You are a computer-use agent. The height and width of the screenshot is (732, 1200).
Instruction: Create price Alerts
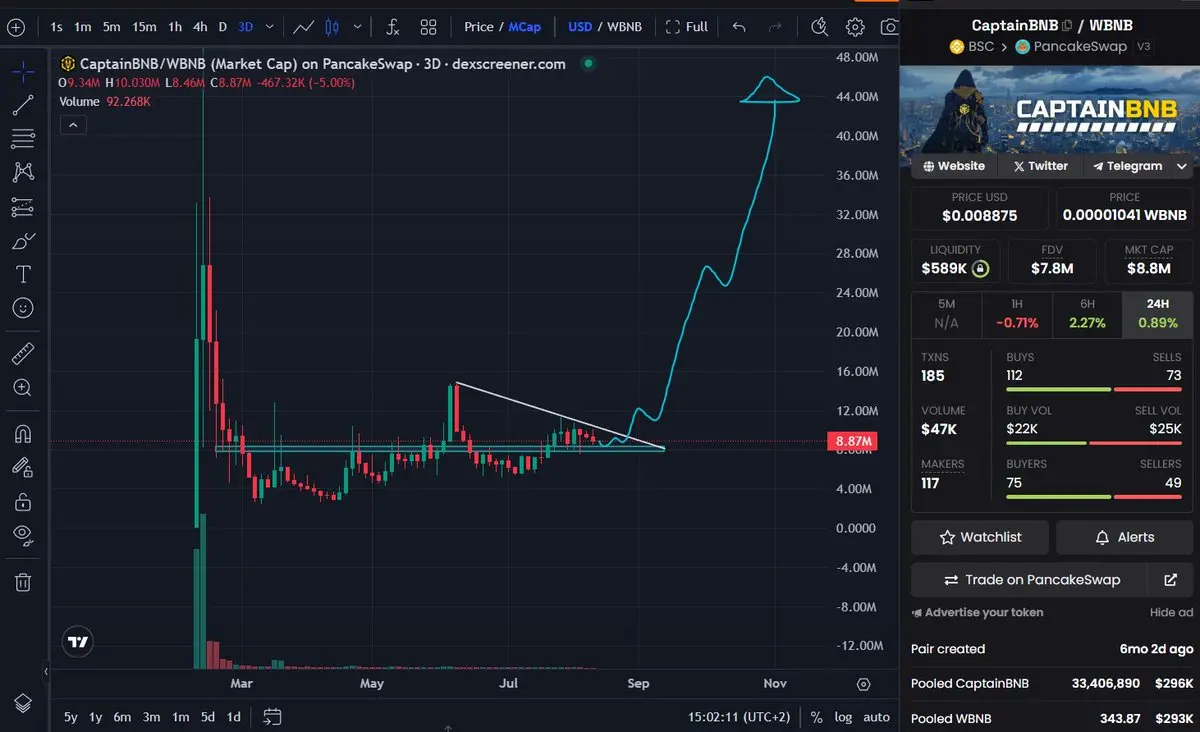click(x=1124, y=537)
